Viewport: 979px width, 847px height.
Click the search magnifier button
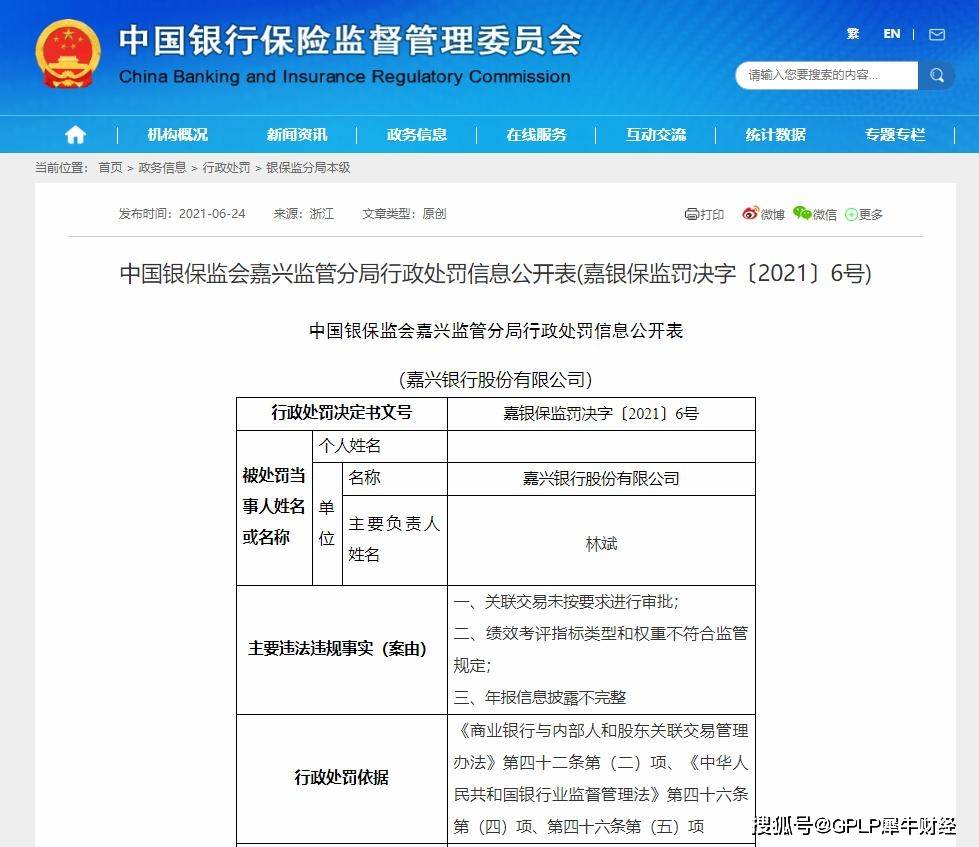936,76
